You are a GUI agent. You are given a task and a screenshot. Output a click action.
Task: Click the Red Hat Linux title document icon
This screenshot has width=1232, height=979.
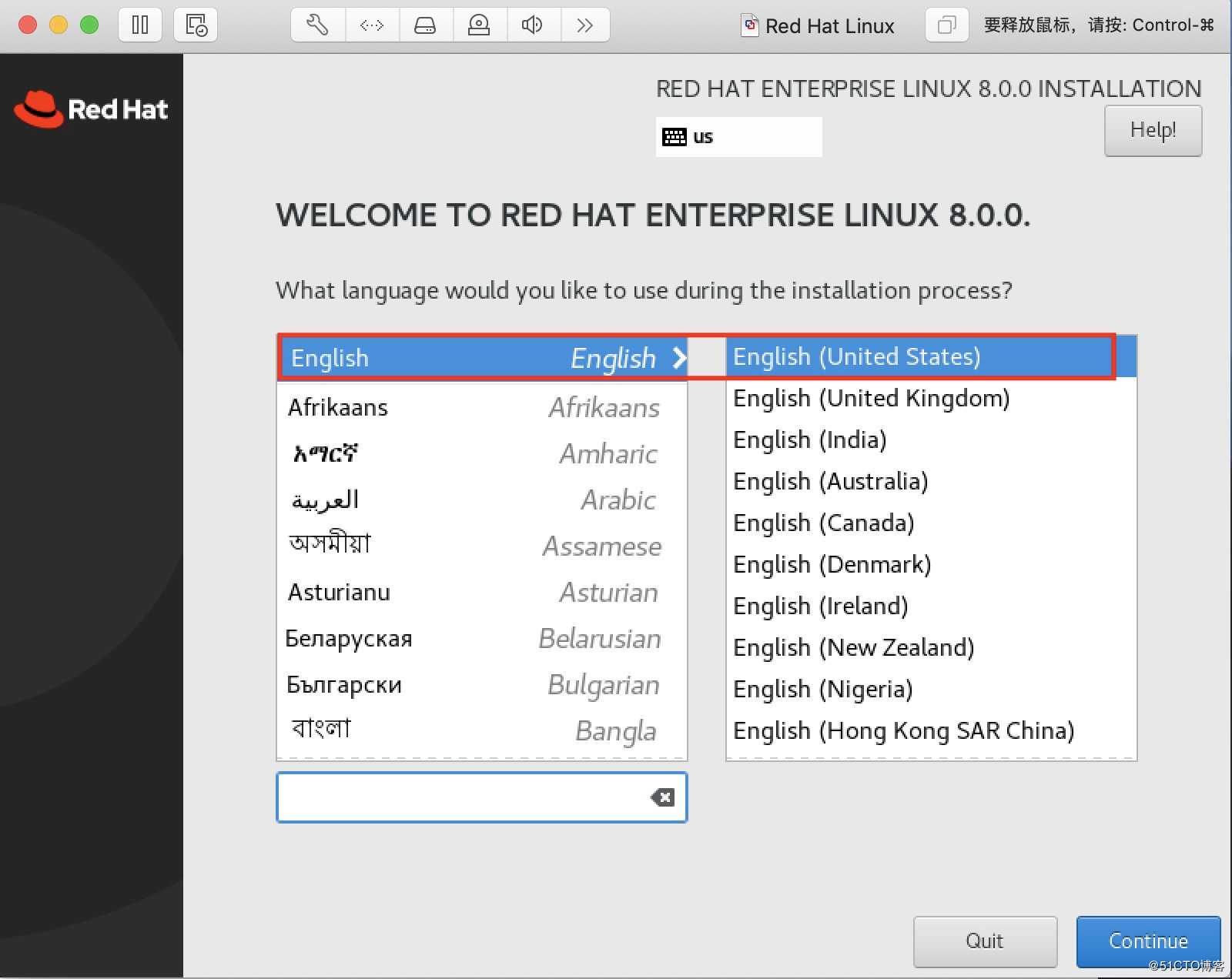[749, 25]
